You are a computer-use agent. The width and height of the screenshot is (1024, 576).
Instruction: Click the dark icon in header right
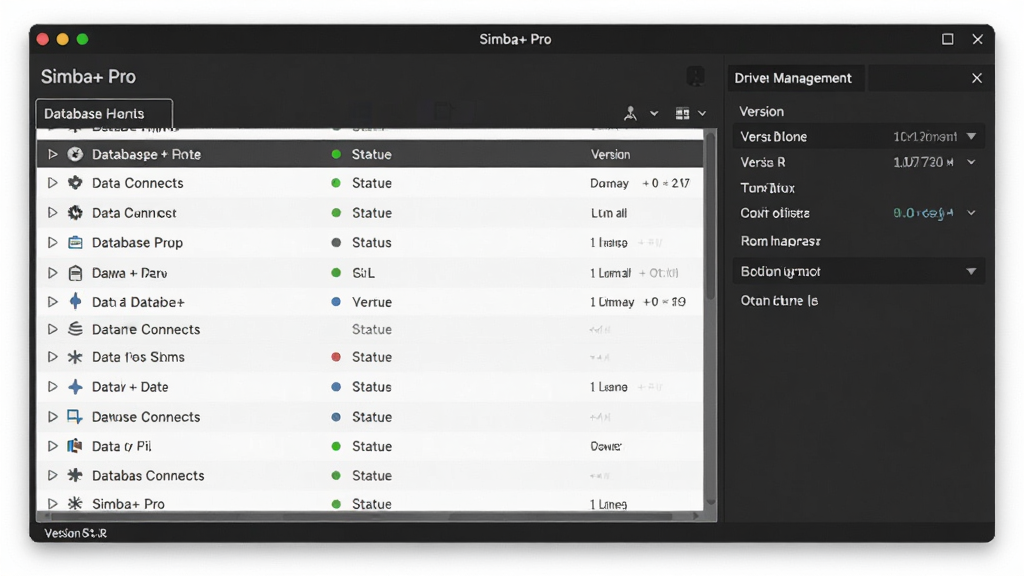[x=696, y=76]
